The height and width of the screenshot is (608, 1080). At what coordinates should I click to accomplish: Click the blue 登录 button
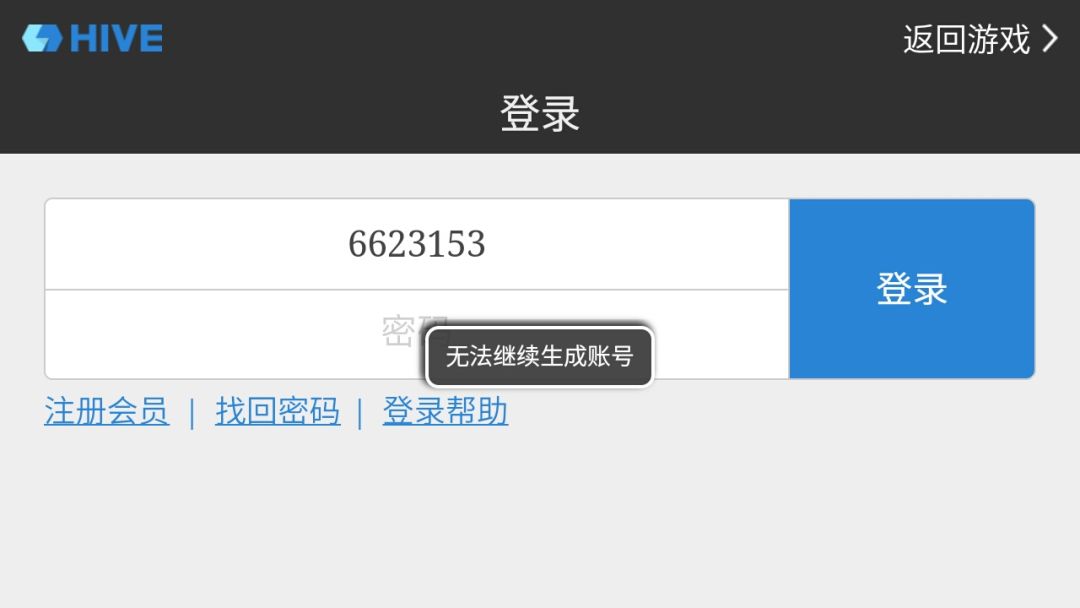pyautogui.click(x=912, y=289)
